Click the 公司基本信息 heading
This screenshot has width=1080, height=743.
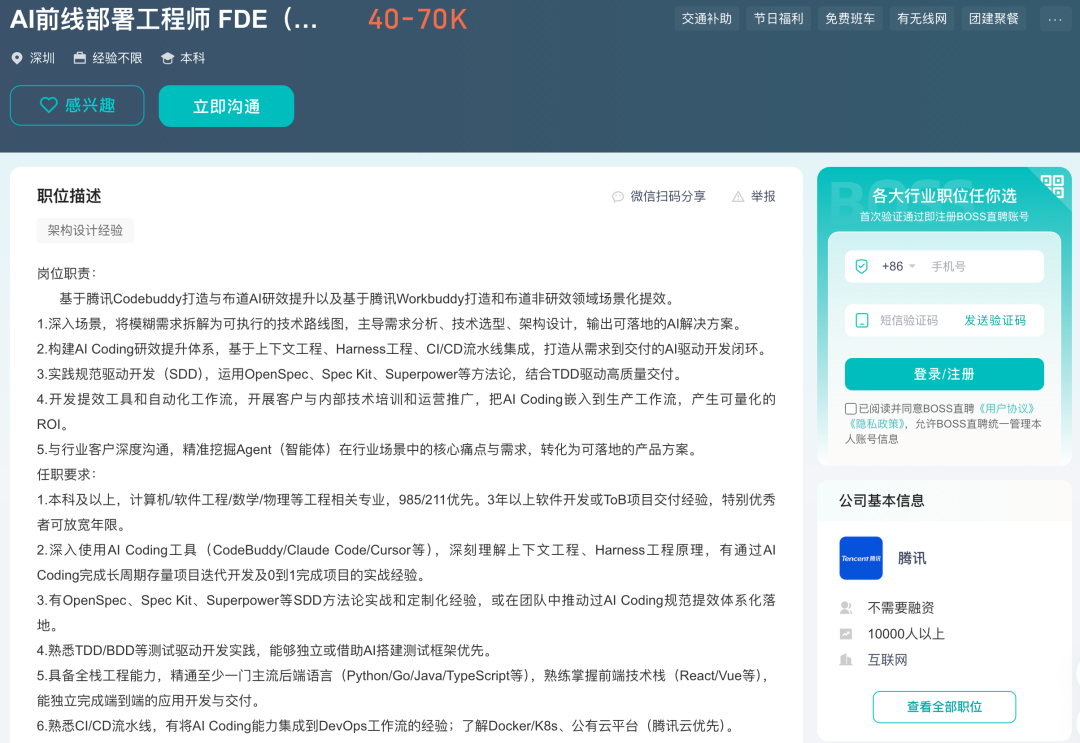point(882,501)
